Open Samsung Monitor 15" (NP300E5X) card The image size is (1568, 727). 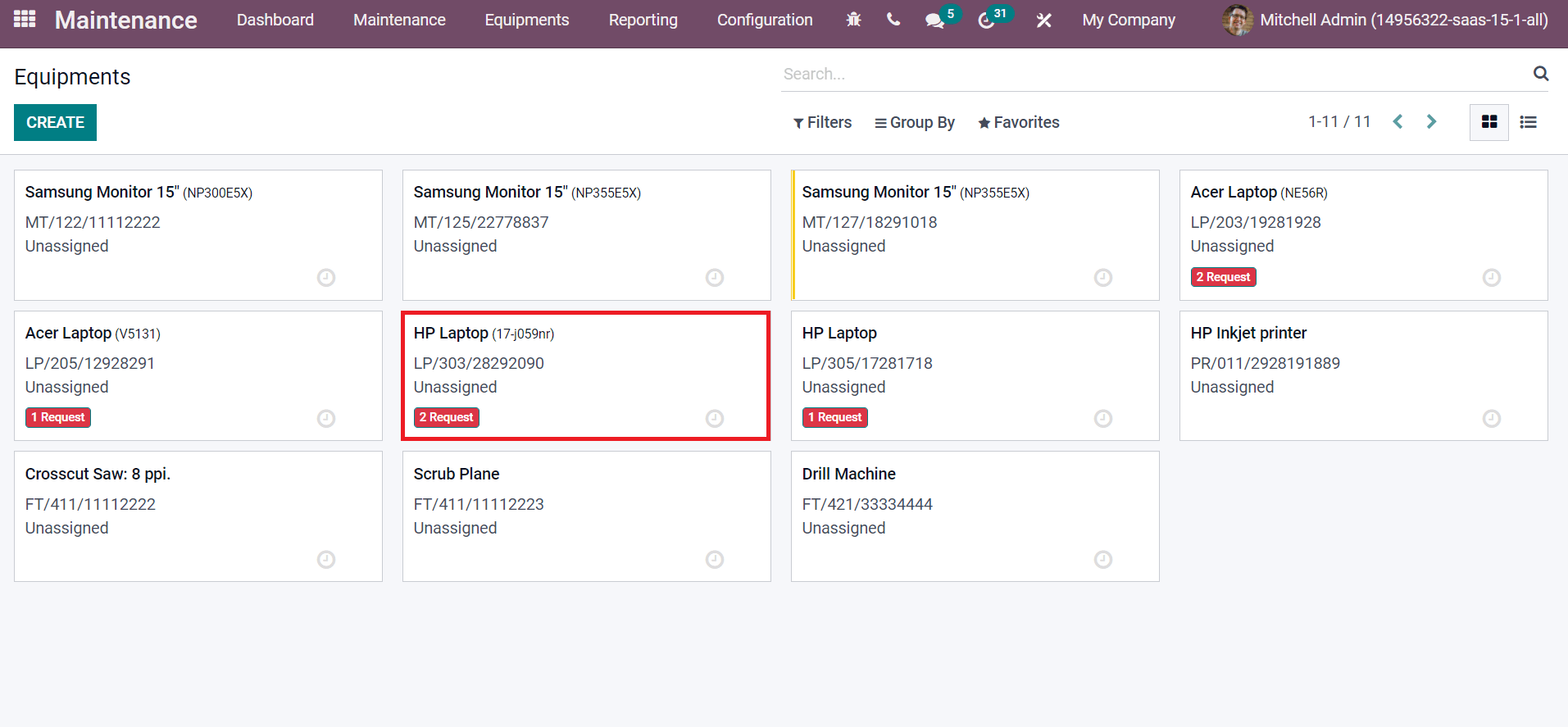coord(198,235)
